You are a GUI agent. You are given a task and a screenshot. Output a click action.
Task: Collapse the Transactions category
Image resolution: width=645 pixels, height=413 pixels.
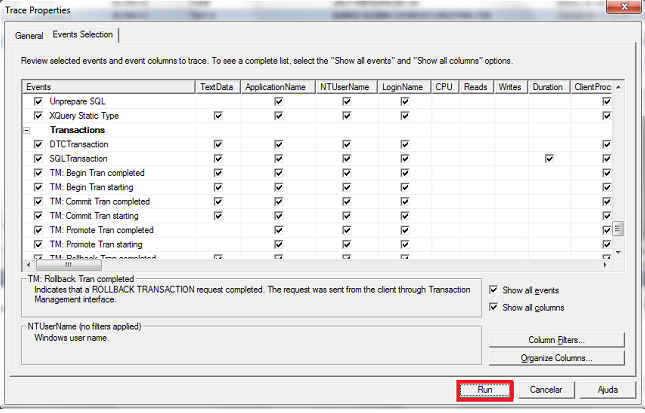(27, 130)
